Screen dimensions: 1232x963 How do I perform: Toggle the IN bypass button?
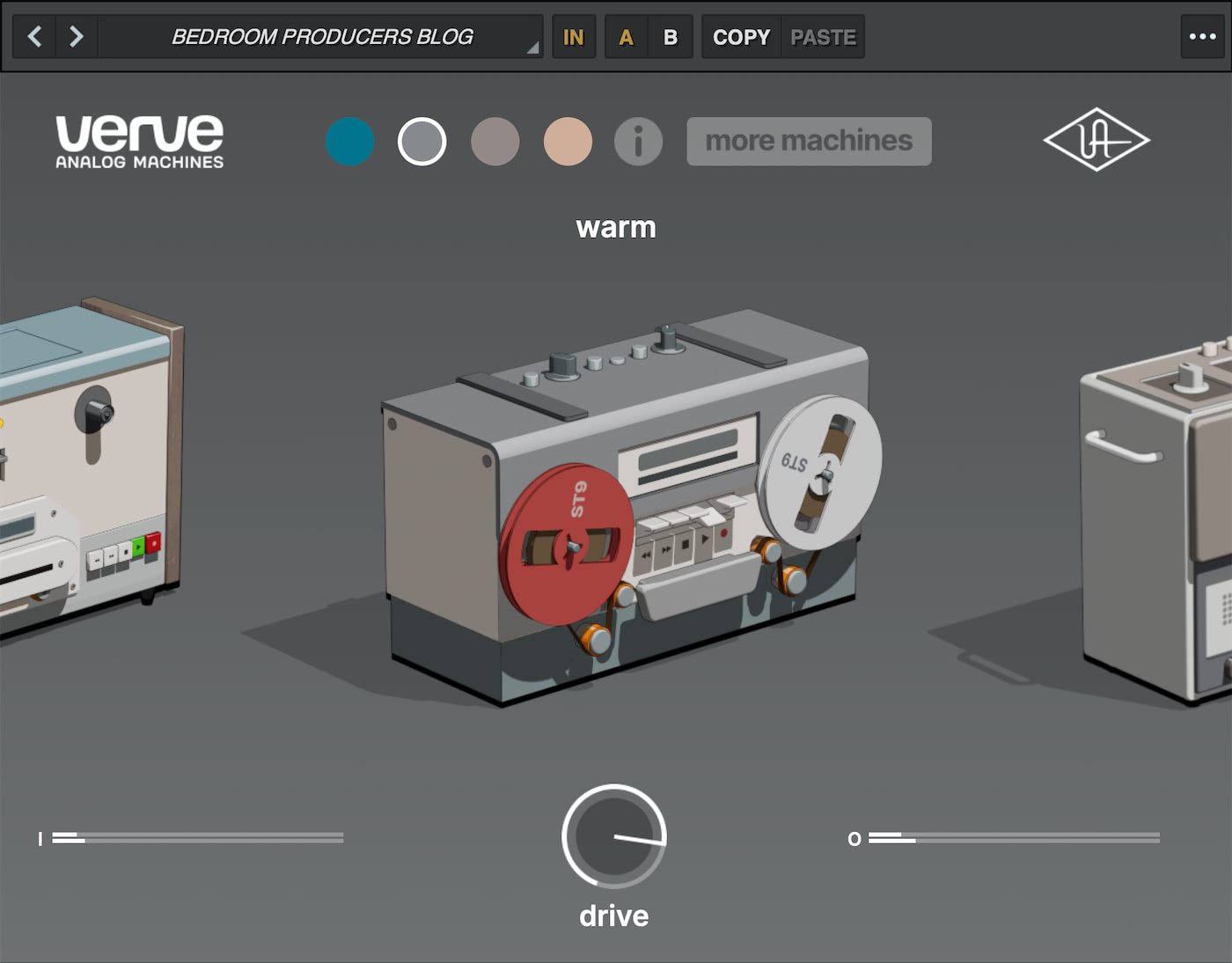574,37
